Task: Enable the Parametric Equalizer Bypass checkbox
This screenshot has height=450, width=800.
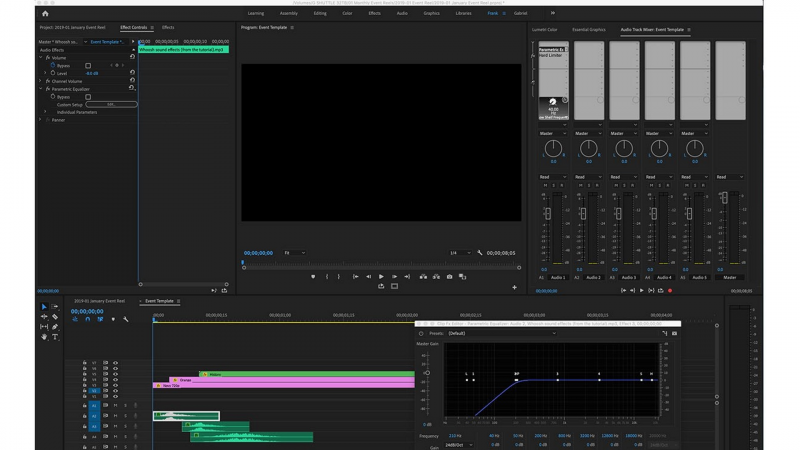Action: pos(88,97)
